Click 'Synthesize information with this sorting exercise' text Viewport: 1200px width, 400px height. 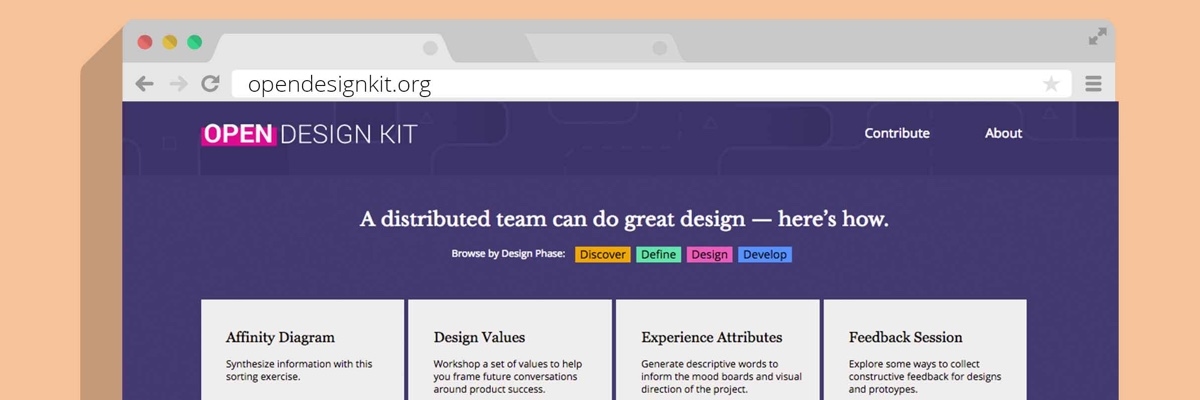[299, 370]
